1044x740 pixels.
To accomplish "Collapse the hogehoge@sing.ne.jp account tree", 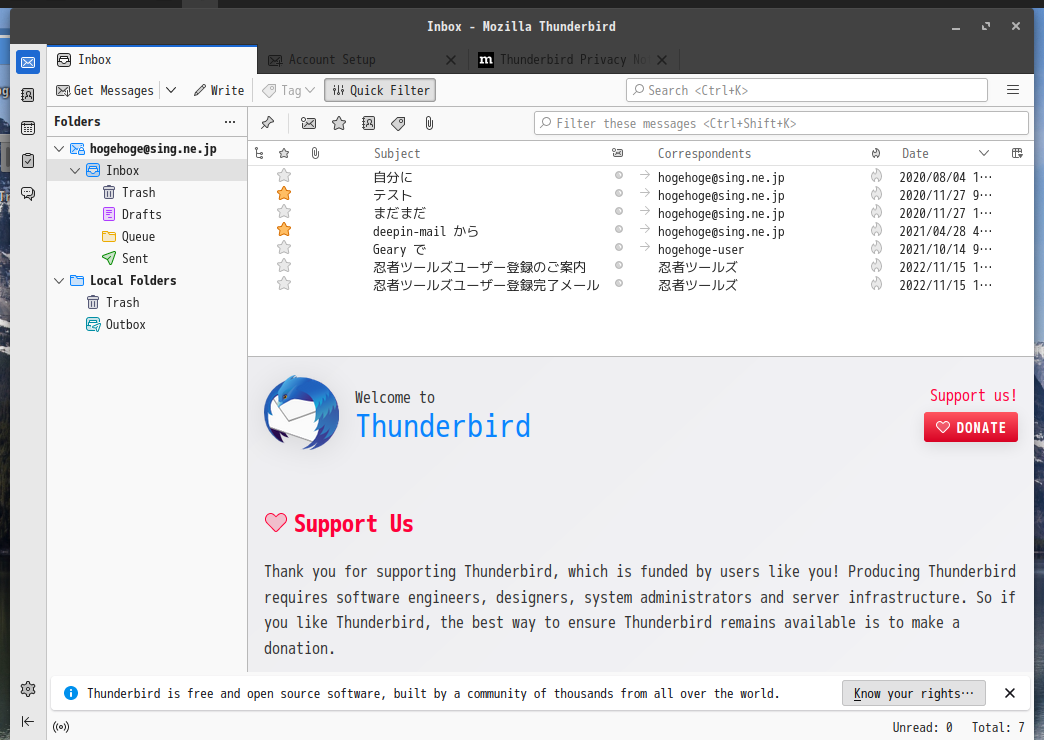I will pos(59,149).
